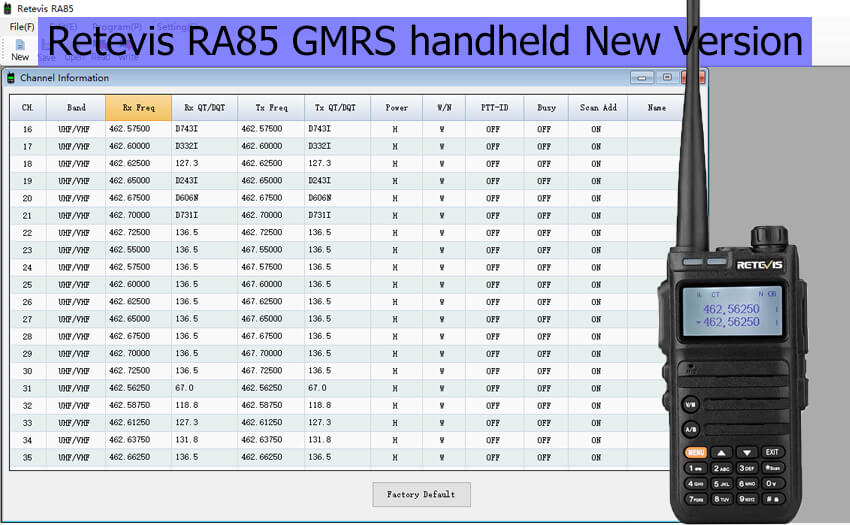The width and height of the screenshot is (850, 525).
Task: Click the W/N column header
Action: (x=444, y=108)
